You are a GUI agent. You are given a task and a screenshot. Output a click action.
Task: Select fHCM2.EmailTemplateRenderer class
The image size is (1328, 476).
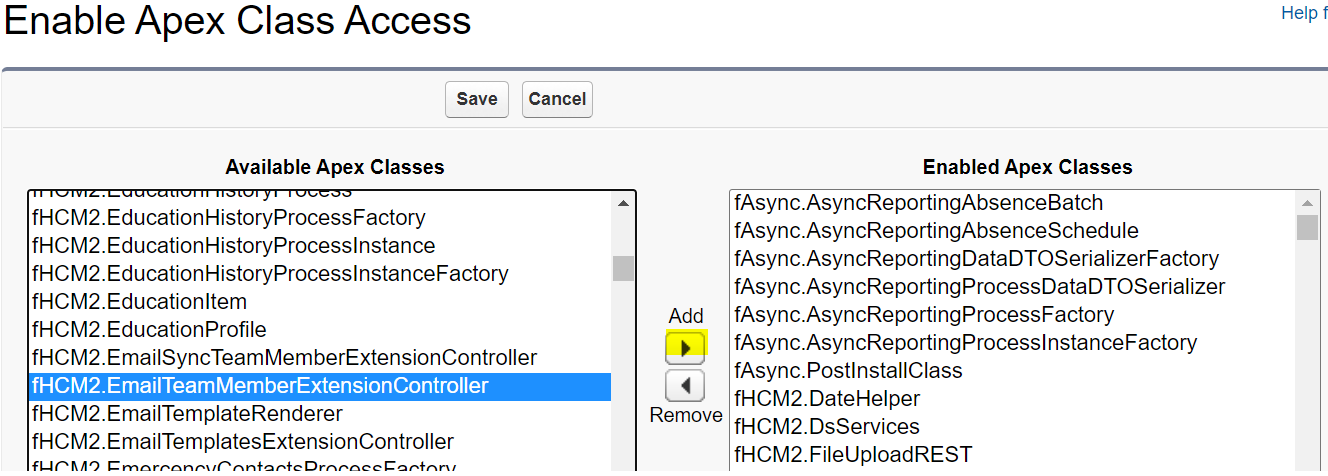[x=187, y=414]
